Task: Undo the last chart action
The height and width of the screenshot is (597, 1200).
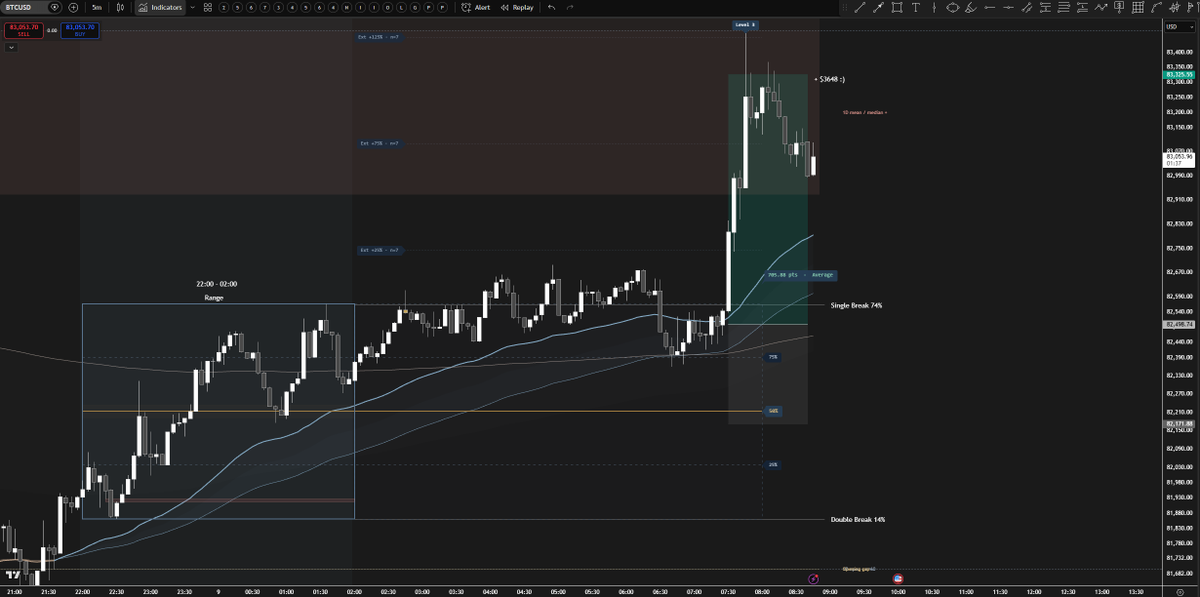Action: coord(551,7)
